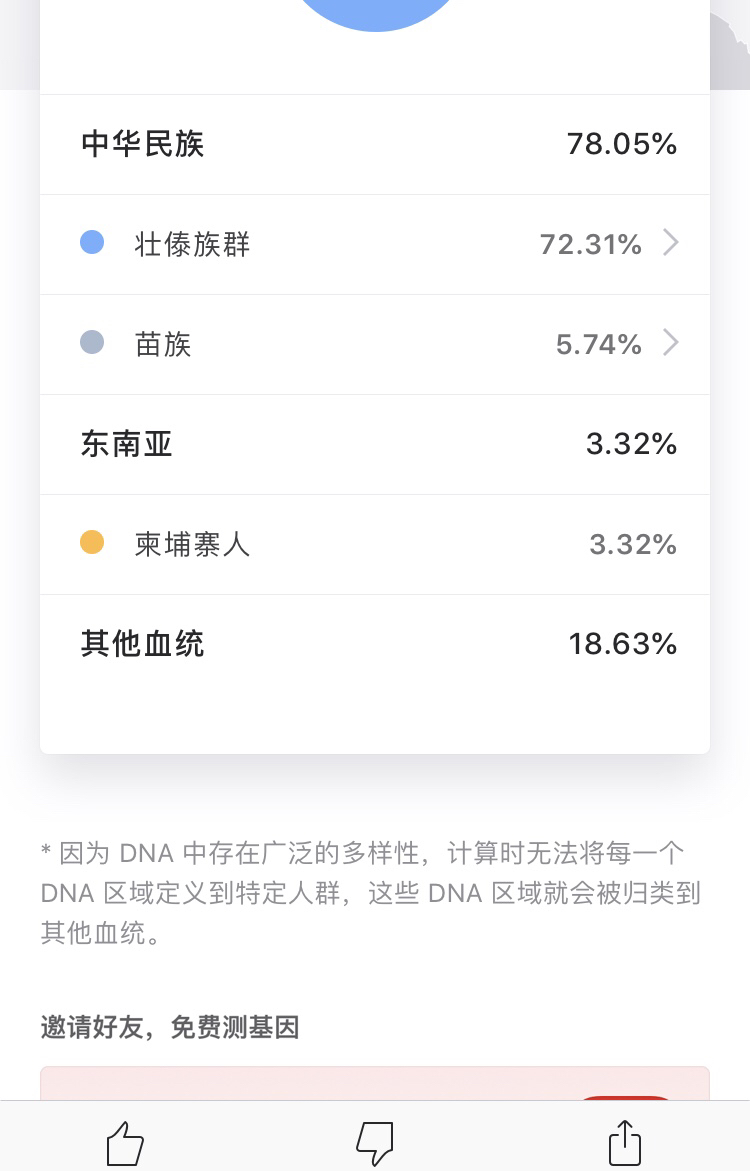750x1171 pixels.
Task: Click the 72.31% percentage value
Action: coord(591,244)
